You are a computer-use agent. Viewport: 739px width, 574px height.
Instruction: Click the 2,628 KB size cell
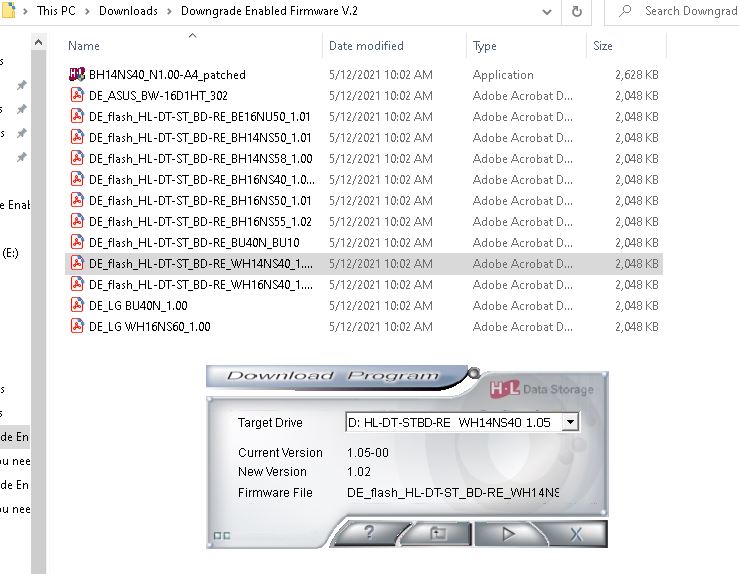tap(636, 74)
